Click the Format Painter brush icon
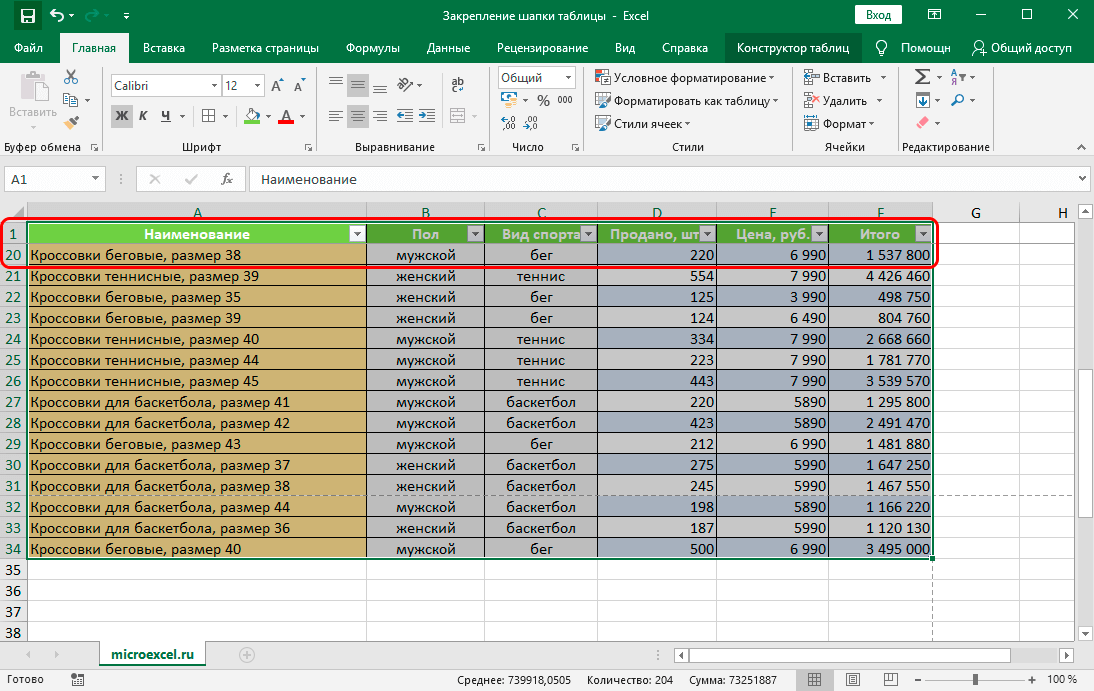 (x=71, y=123)
